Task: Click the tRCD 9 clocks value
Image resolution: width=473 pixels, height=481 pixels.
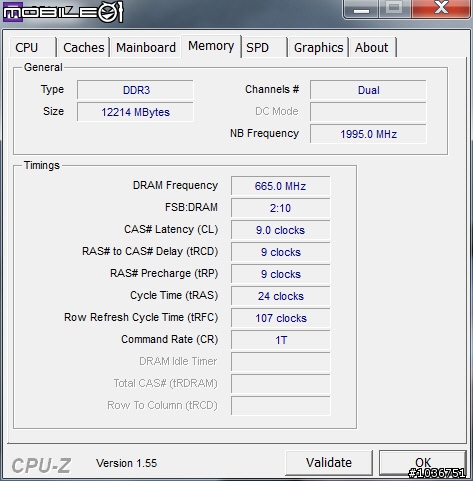Action: (281, 252)
